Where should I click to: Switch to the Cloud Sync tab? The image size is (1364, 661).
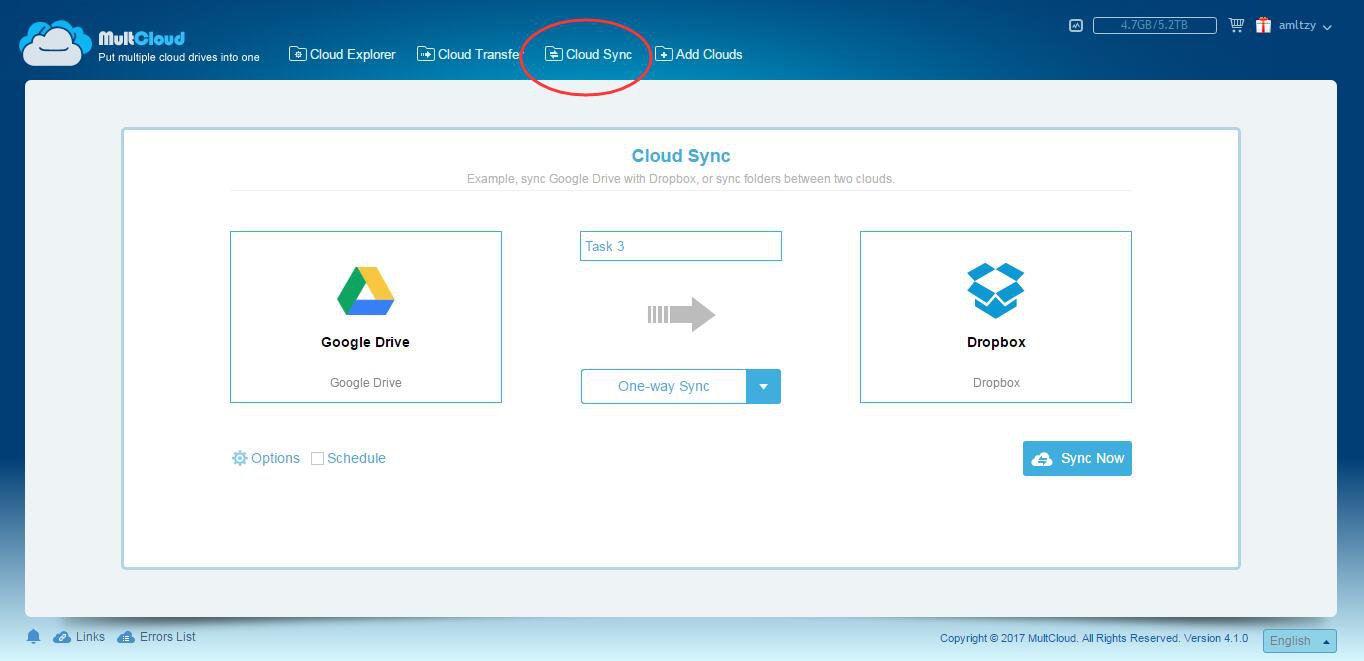(588, 54)
